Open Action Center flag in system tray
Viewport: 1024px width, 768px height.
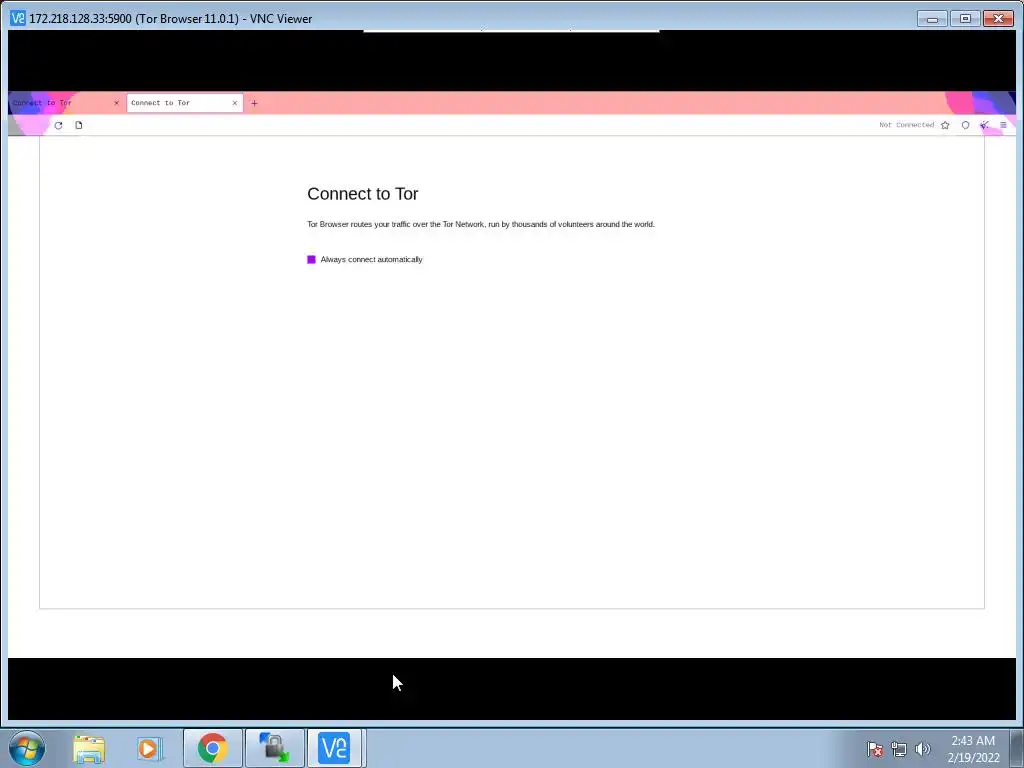pyautogui.click(x=875, y=749)
